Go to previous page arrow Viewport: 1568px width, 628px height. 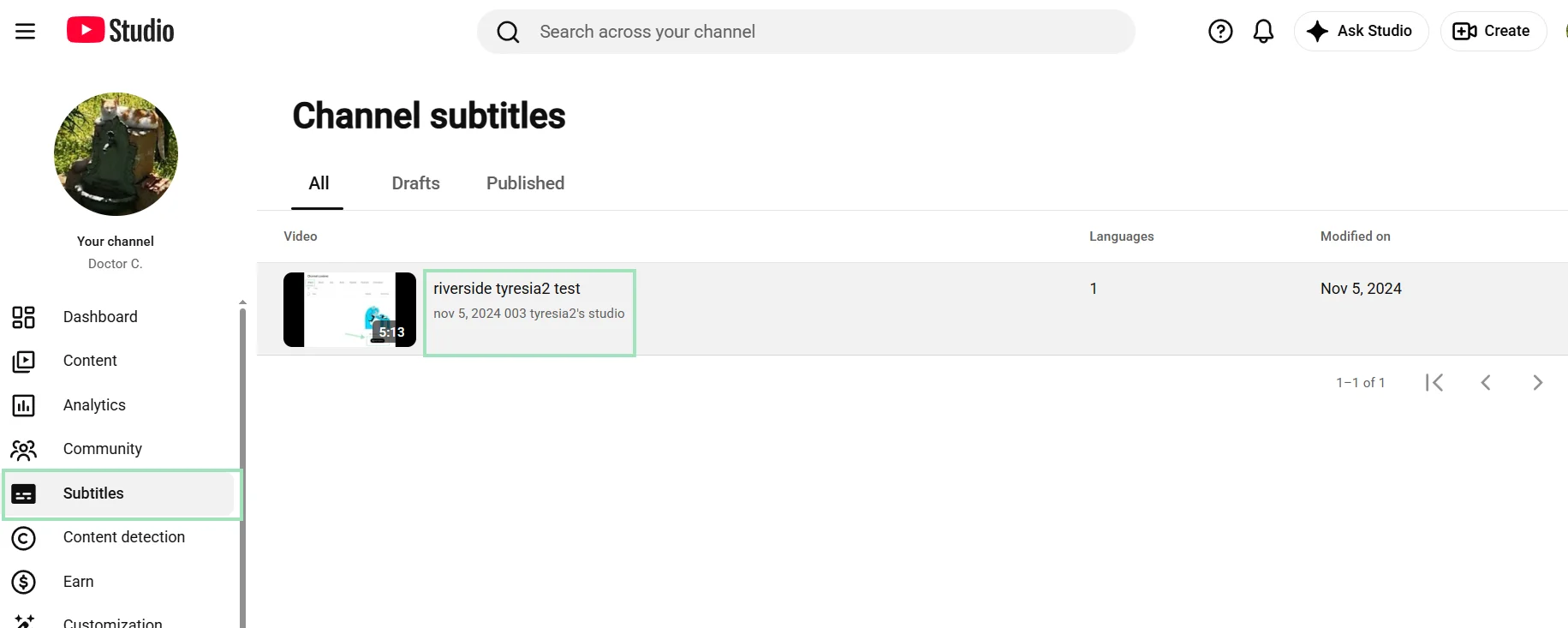1486,382
